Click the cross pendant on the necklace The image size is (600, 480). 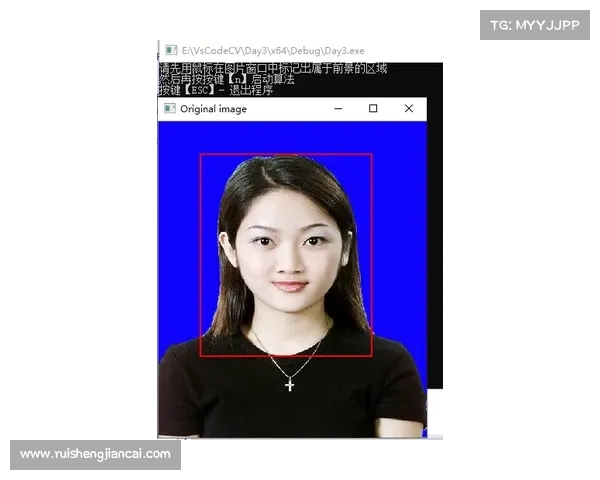tap(290, 384)
